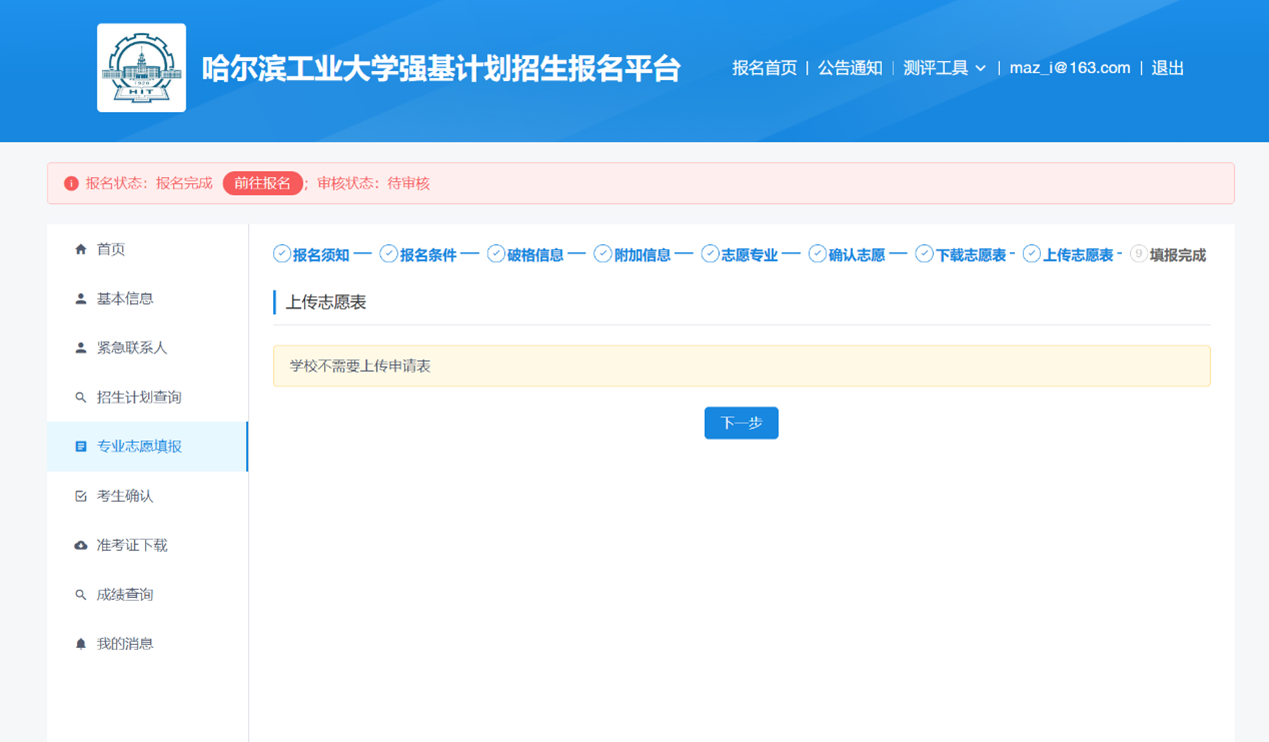Click the check circle of step 上传志愿表
The height and width of the screenshot is (742, 1269).
tap(1032, 254)
